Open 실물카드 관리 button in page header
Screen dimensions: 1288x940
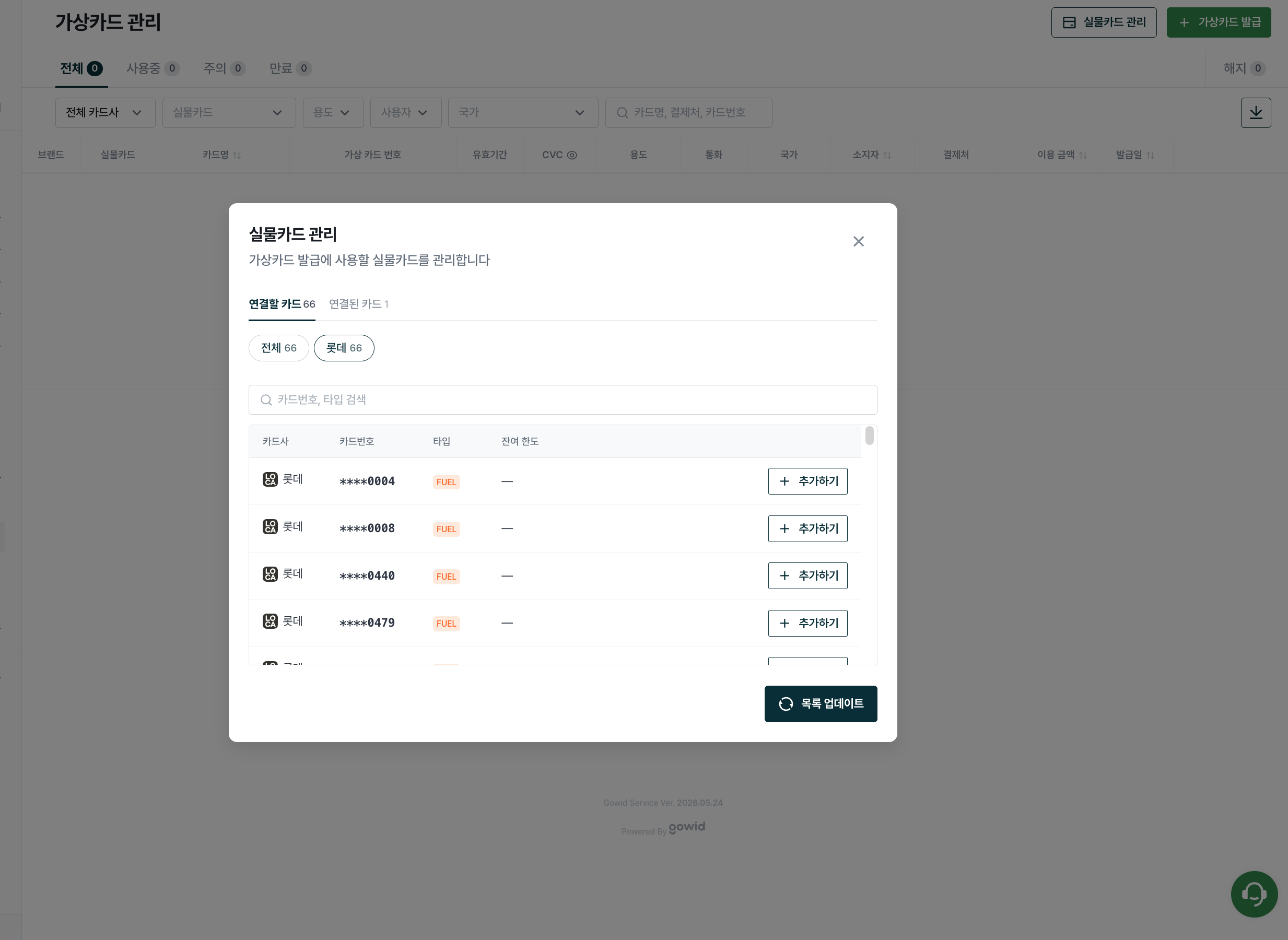[x=1103, y=22]
